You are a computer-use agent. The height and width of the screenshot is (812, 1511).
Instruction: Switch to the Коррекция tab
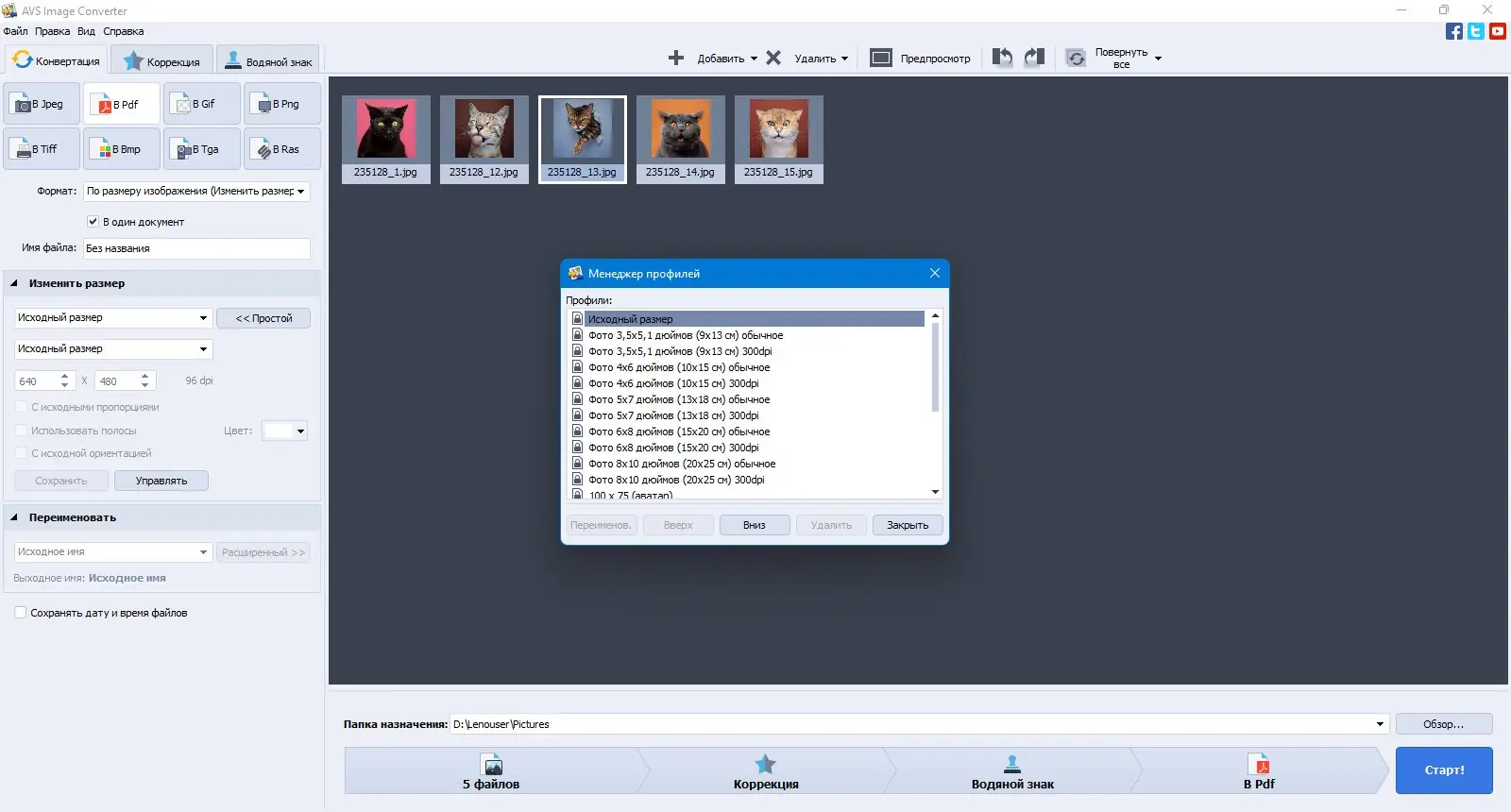(161, 61)
